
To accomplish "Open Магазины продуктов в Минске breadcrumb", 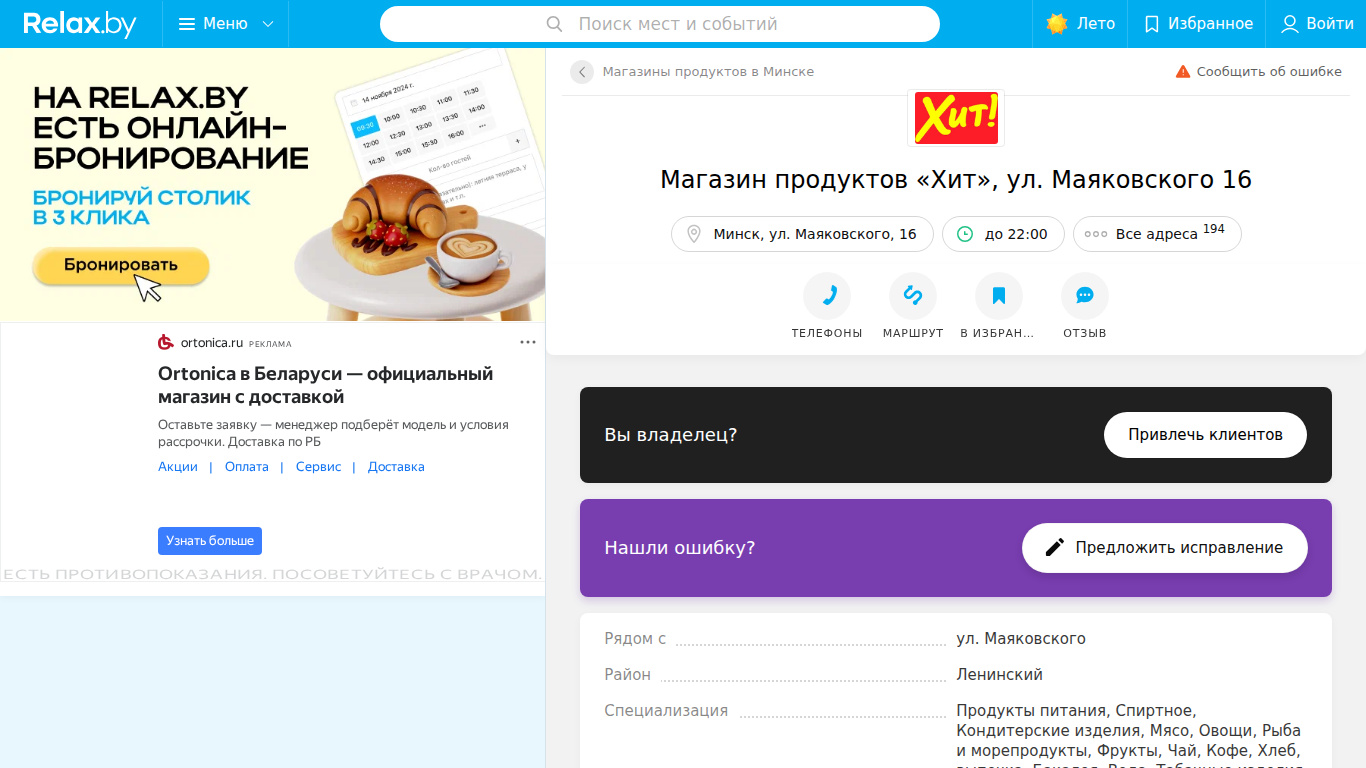I will pyautogui.click(x=708, y=72).
